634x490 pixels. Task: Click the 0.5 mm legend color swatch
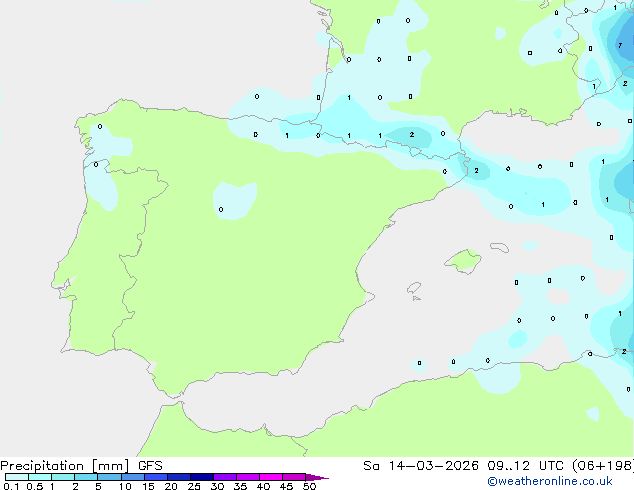40,477
